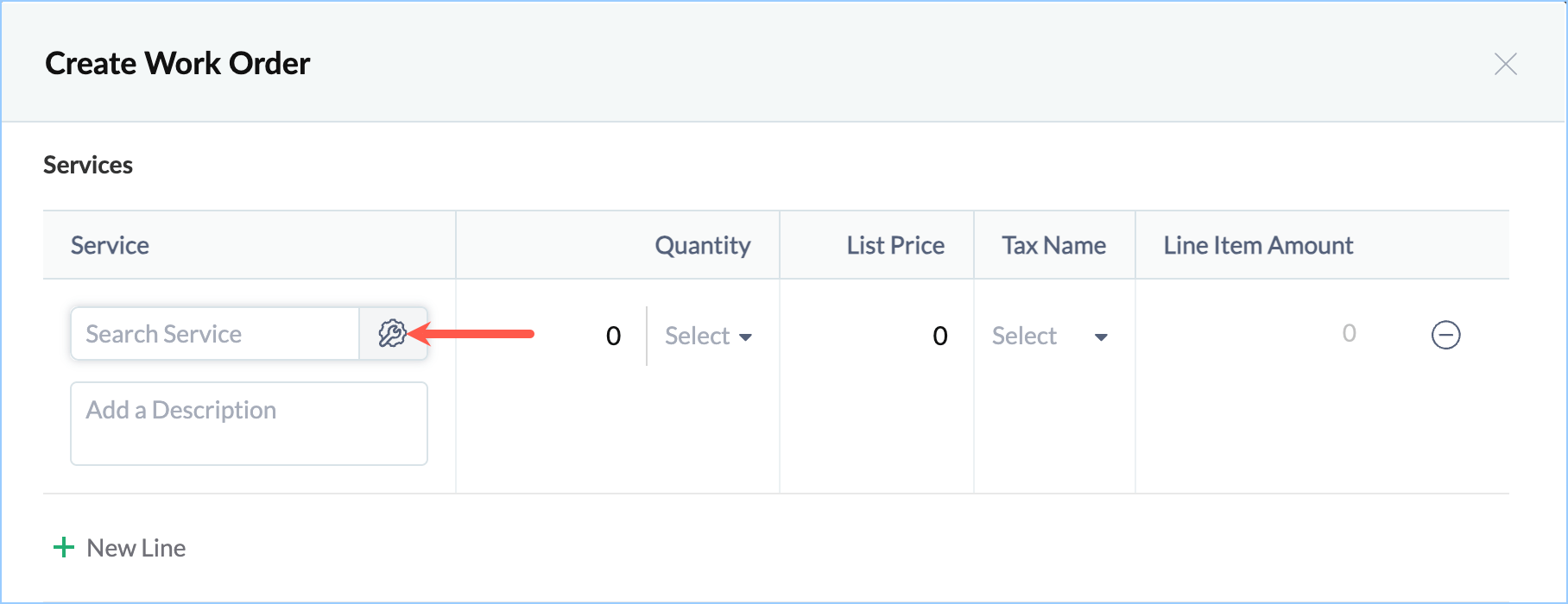Click the Tax Name column header
Screen dimensions: 1568x604
click(1053, 246)
